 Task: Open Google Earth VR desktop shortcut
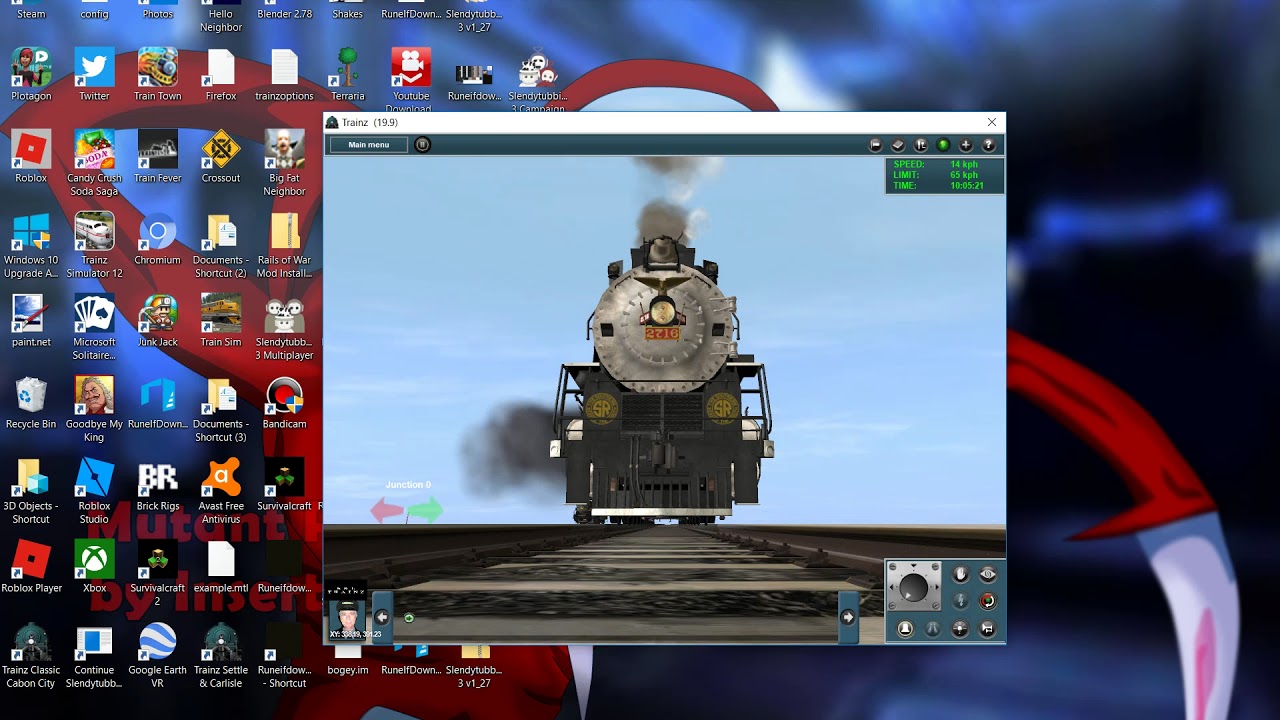pos(158,655)
